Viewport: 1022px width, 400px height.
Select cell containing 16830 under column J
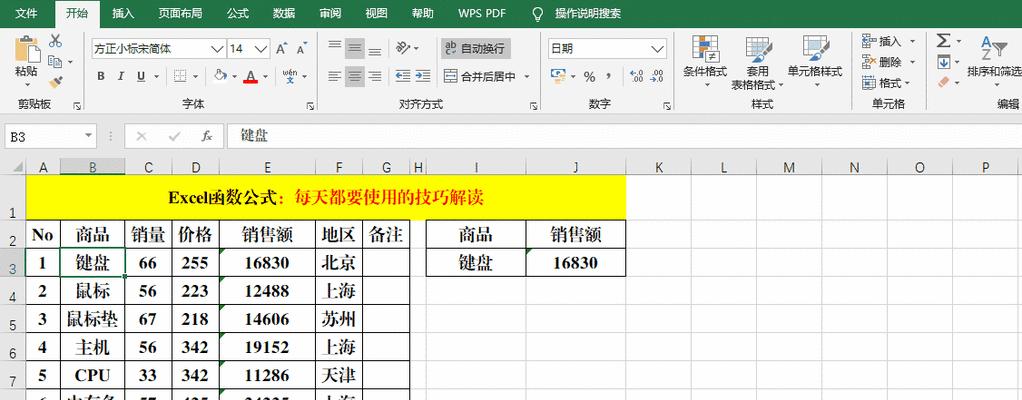click(x=576, y=263)
